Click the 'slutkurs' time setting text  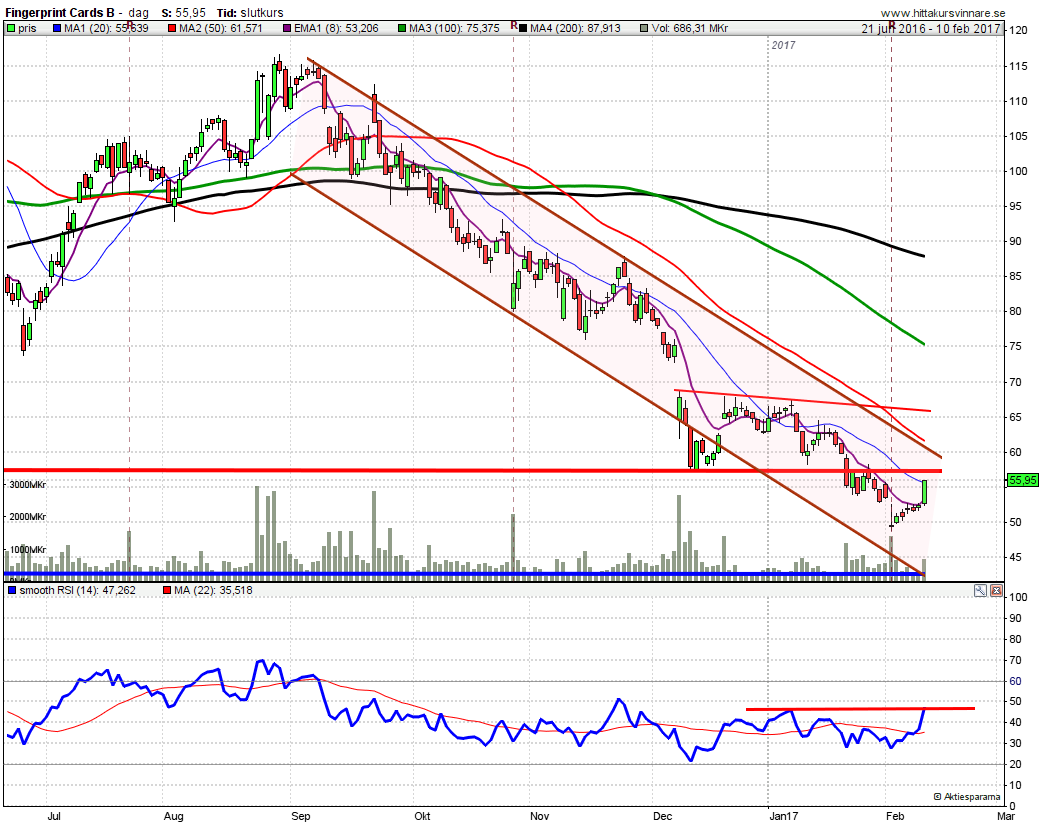[262, 13]
